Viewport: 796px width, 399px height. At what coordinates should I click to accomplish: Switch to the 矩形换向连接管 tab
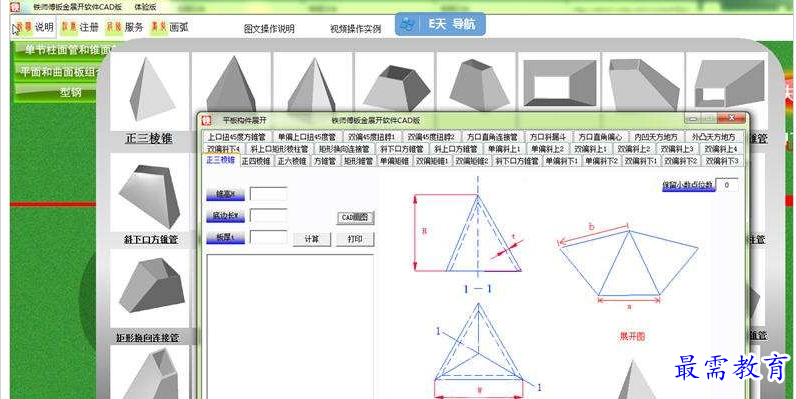point(344,149)
